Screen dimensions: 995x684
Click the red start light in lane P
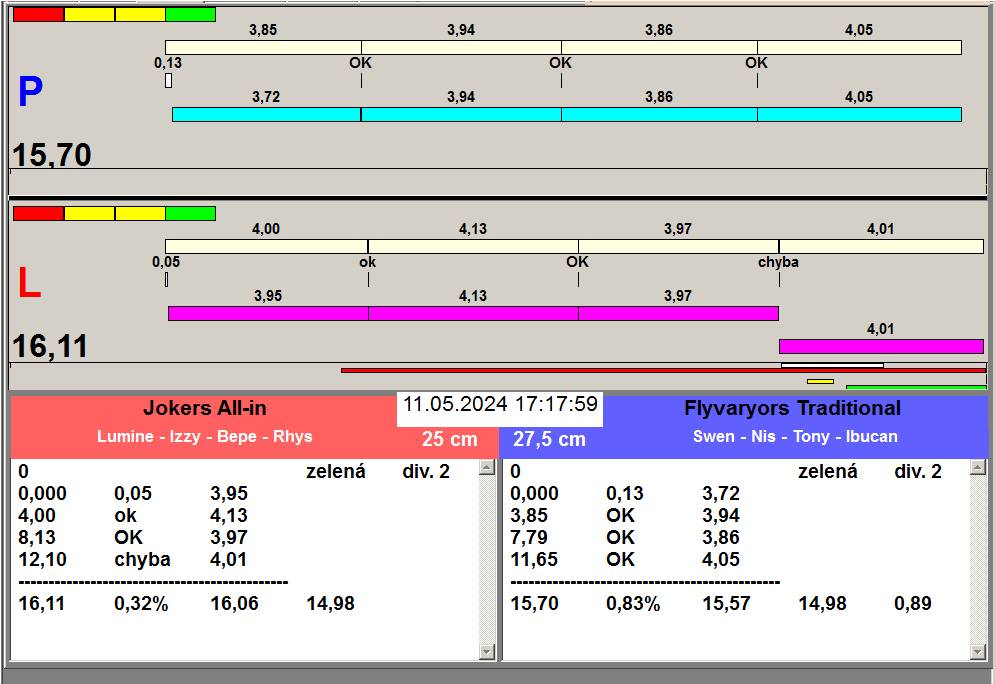point(39,15)
